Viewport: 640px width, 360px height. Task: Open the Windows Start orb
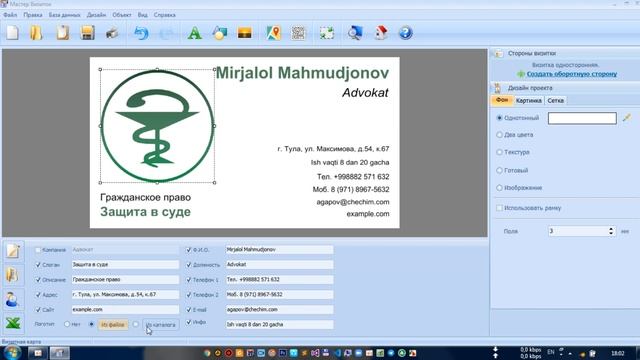pyautogui.click(x=12, y=353)
